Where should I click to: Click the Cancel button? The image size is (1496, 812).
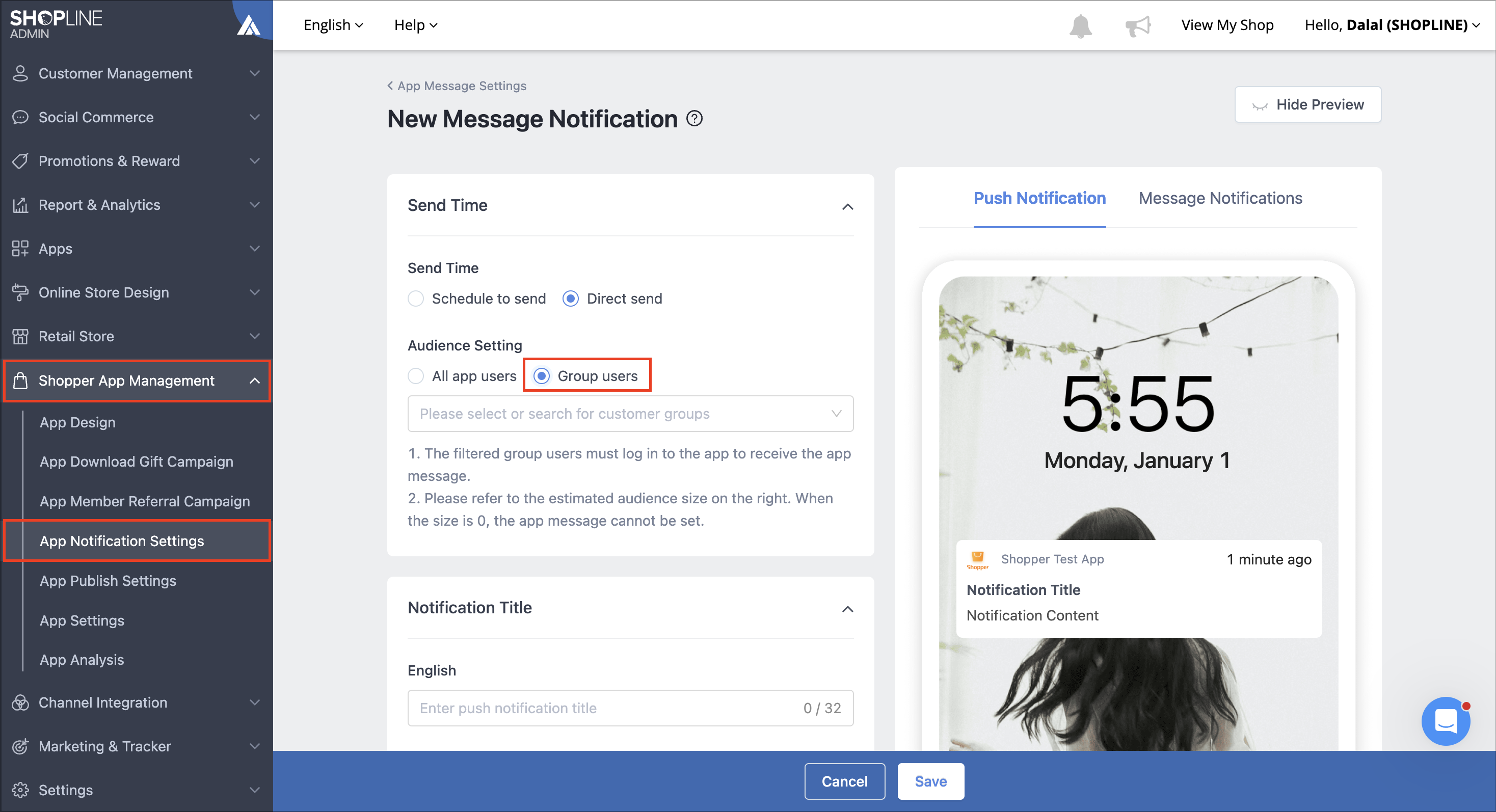[844, 781]
